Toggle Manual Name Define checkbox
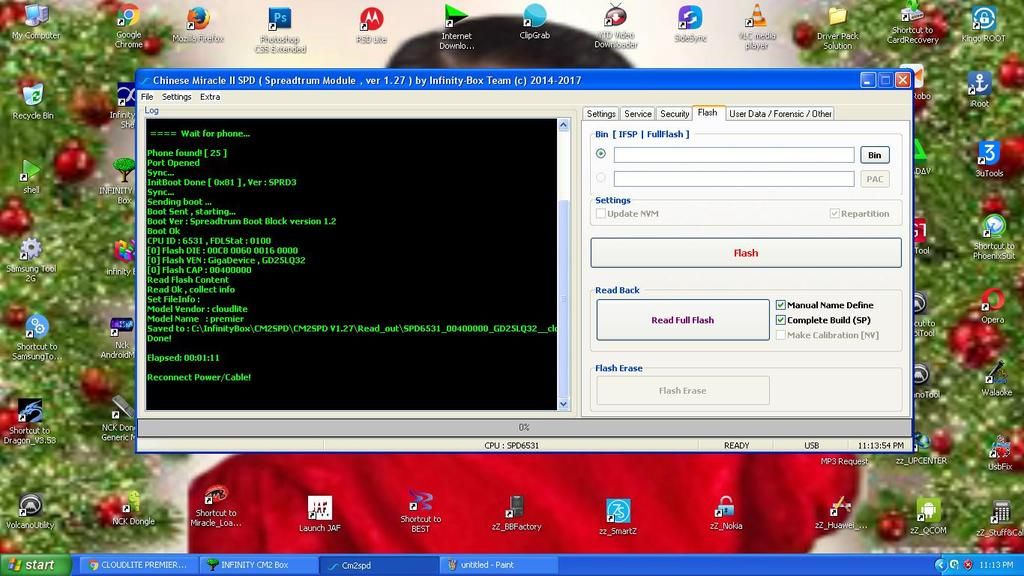This screenshot has height=576, width=1024. click(781, 305)
